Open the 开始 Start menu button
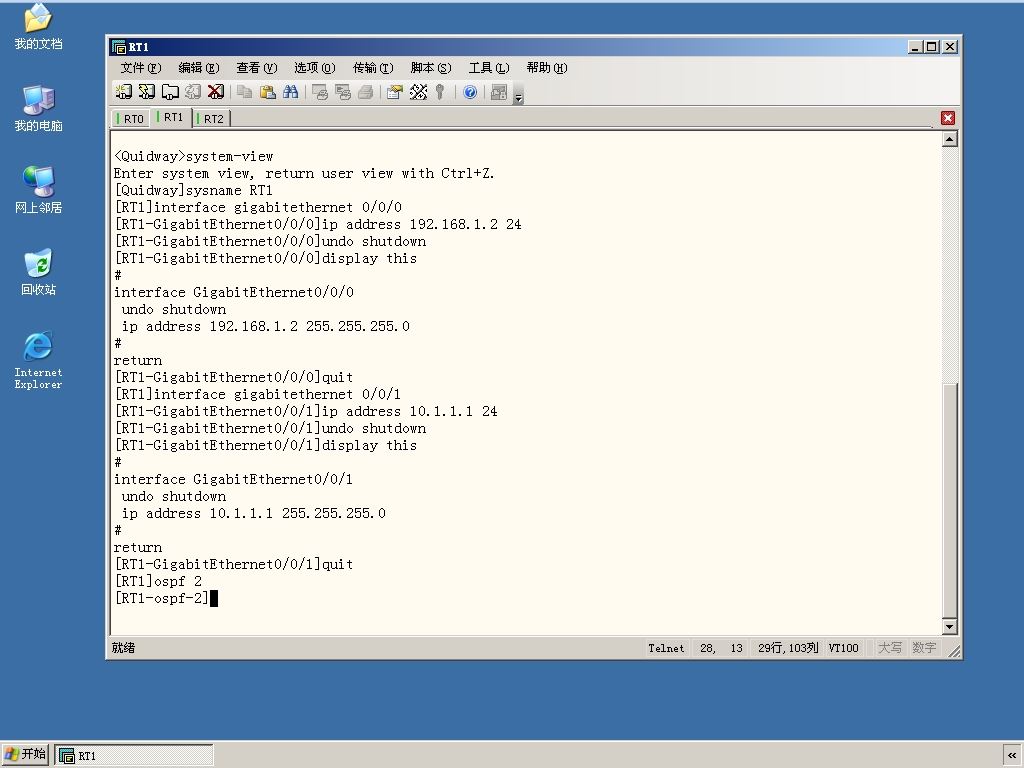 [x=25, y=755]
